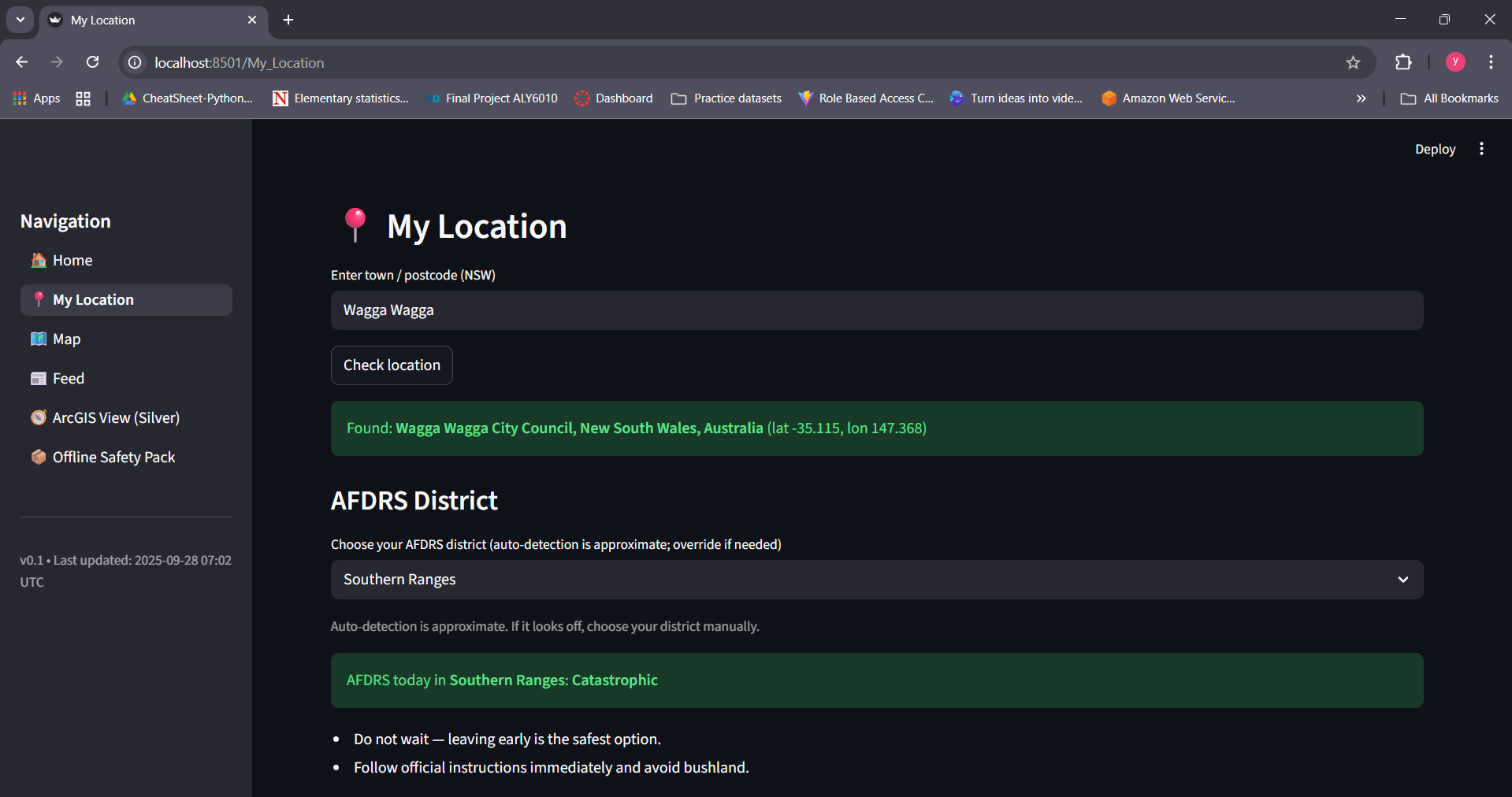Show more bookmarks with the chevron
The image size is (1512, 797).
[x=1361, y=98]
